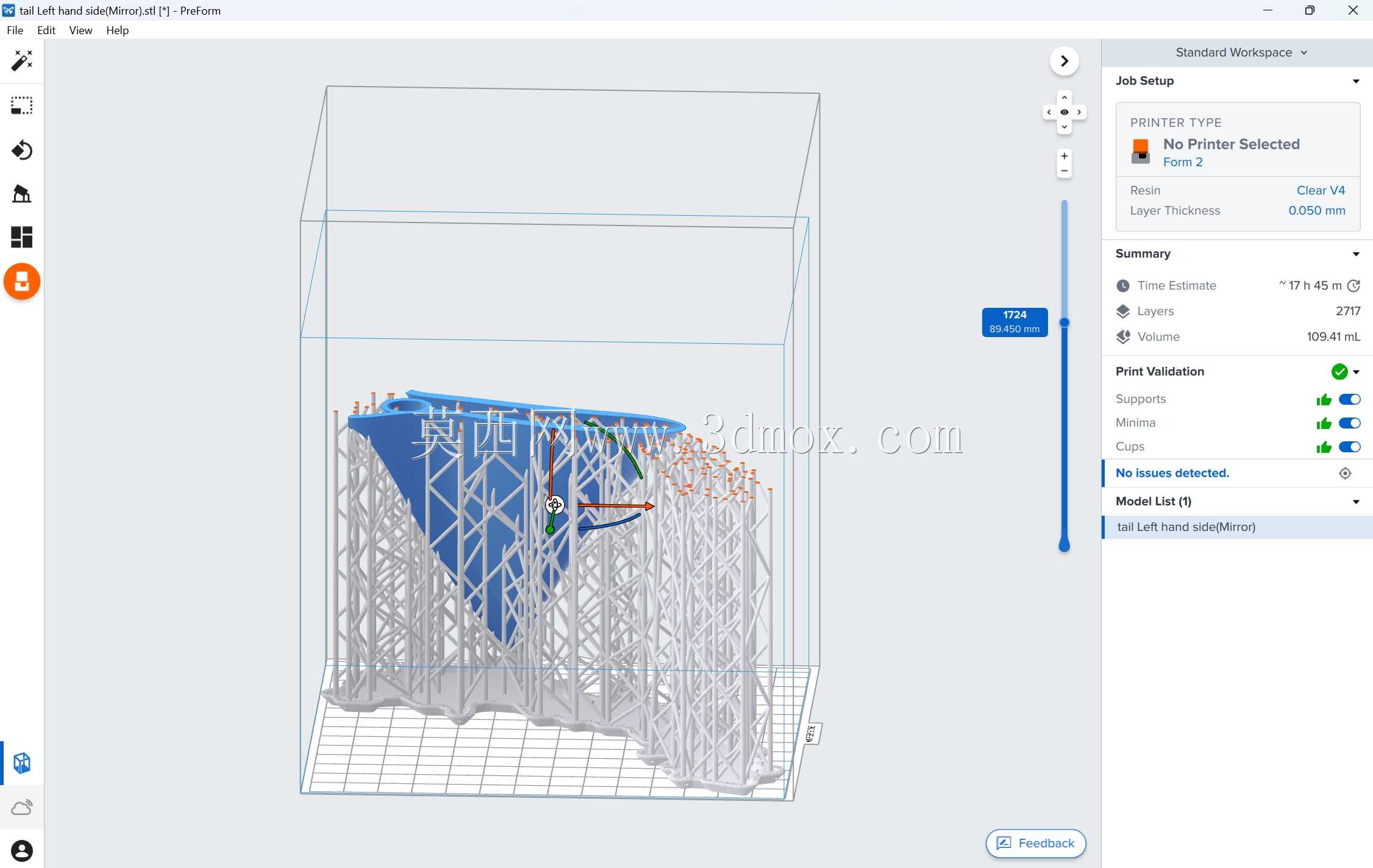1373x868 pixels.
Task: Zoom in with the plus button
Action: (x=1064, y=156)
